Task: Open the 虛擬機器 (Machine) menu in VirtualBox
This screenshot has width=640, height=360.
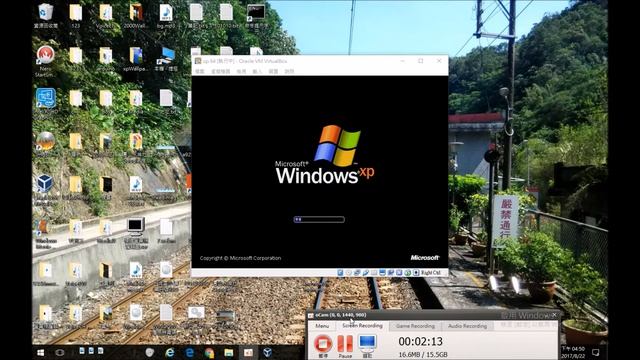Action: (x=220, y=71)
